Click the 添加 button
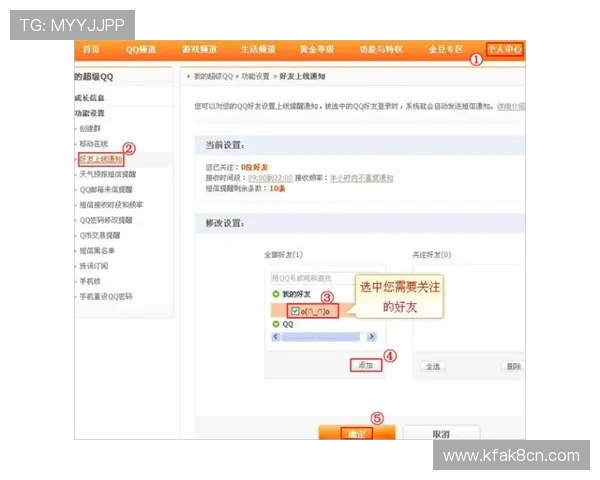 366,365
